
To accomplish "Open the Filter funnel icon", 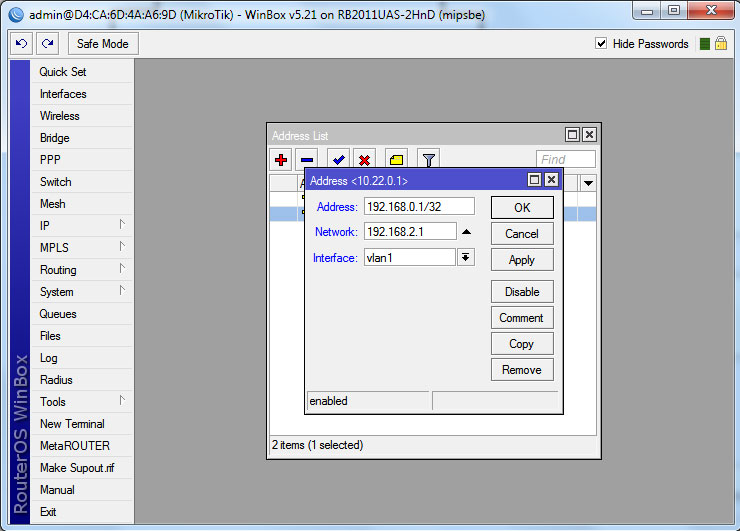I will (428, 160).
